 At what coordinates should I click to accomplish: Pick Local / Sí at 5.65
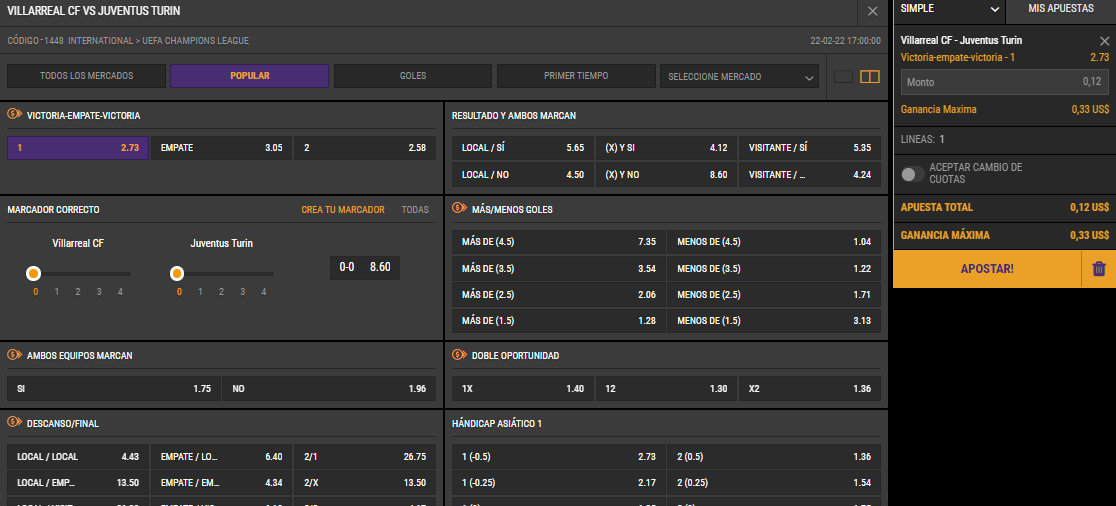click(x=522, y=148)
